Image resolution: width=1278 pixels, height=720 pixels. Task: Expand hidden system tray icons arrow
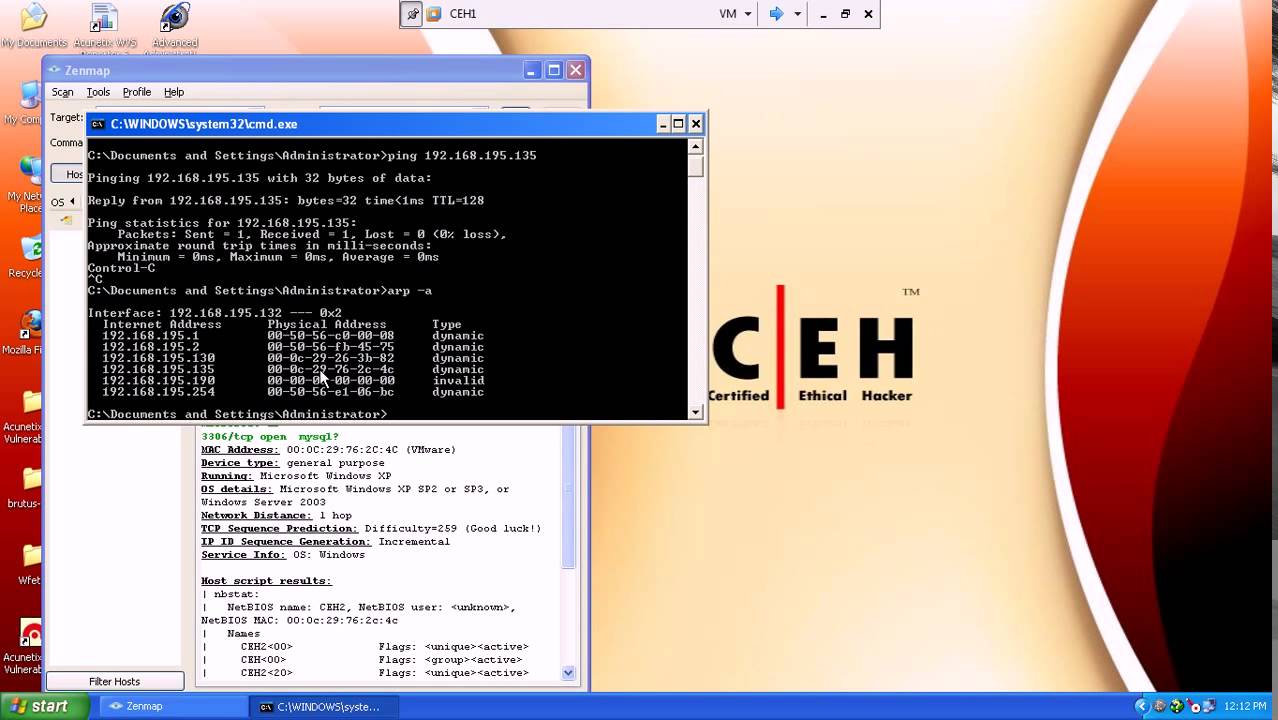click(x=1142, y=706)
